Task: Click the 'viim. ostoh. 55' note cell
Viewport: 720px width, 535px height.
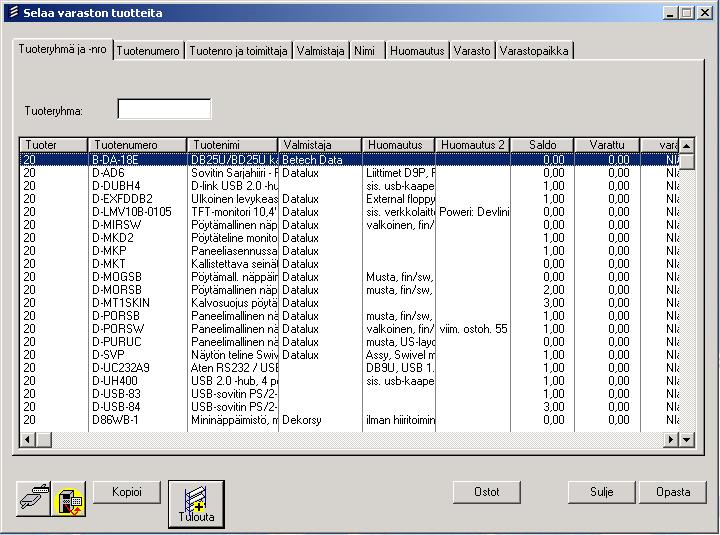Action: point(473,329)
